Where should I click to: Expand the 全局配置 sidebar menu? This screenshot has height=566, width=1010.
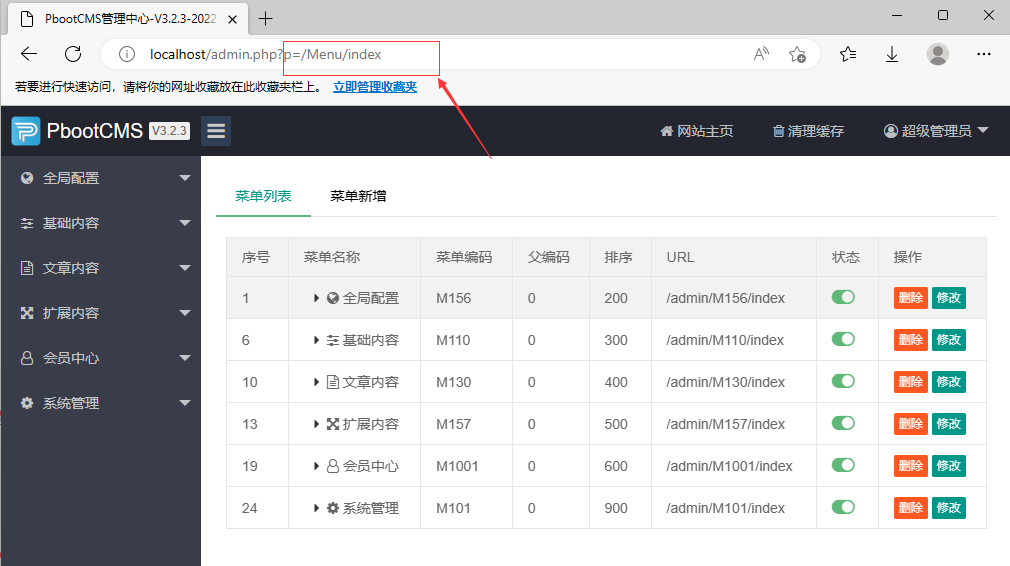[x=100, y=178]
